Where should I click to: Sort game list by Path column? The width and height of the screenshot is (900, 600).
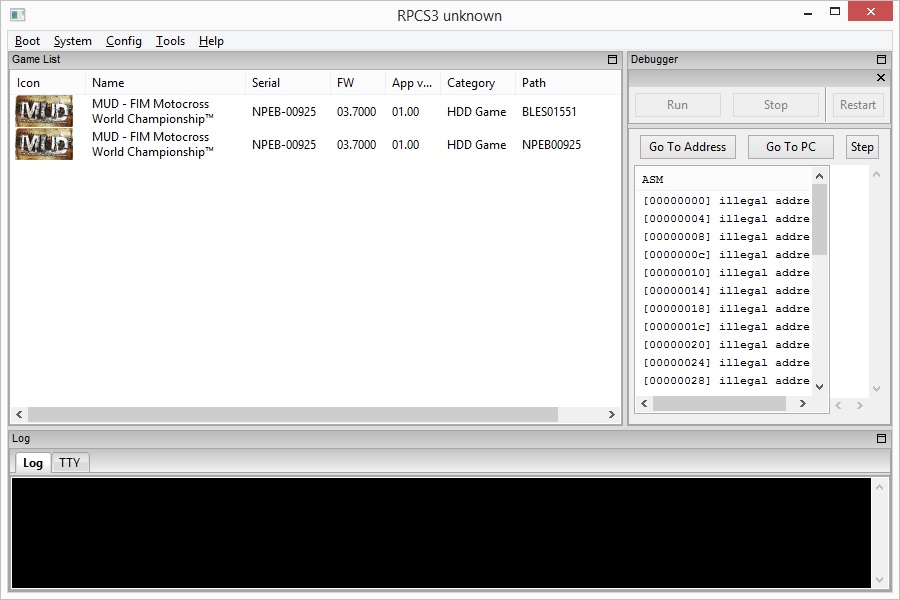[x=568, y=83]
